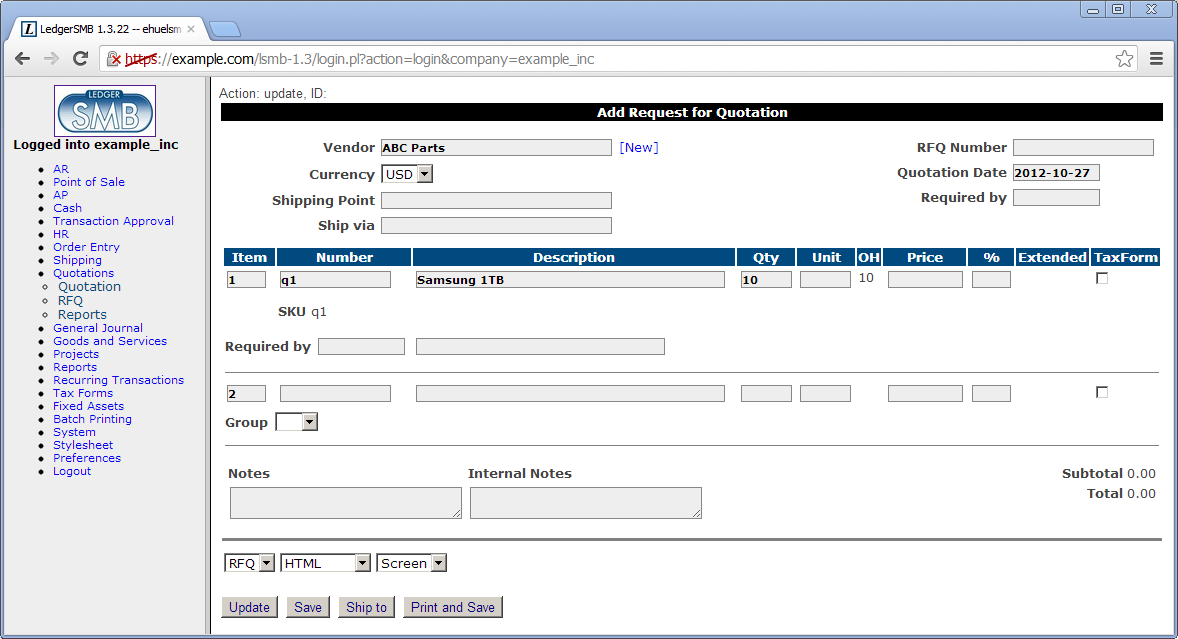Tick the TaxForm checkbox for item 2

(x=1101, y=392)
